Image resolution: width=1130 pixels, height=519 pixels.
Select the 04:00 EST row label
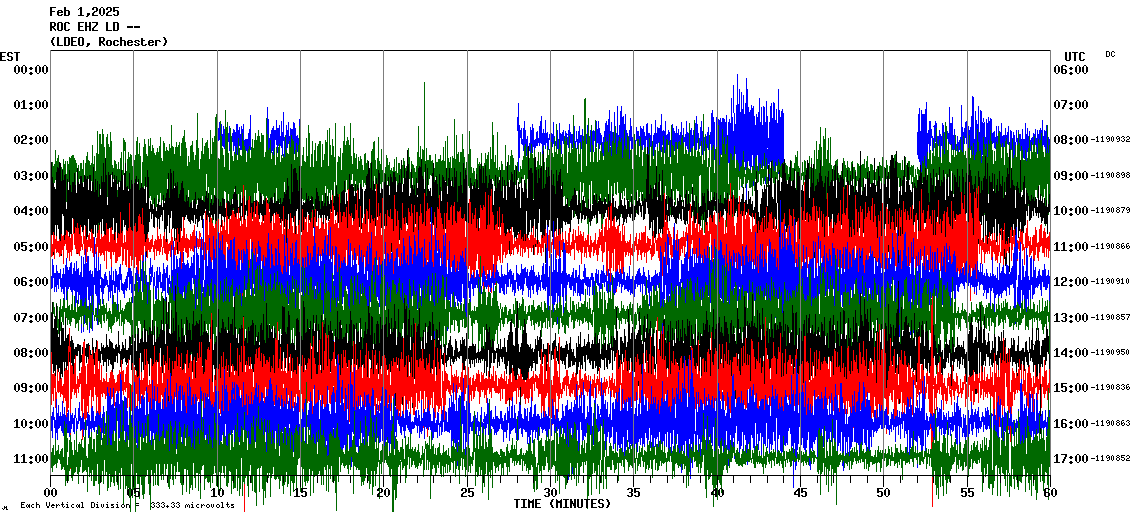tap(31, 211)
